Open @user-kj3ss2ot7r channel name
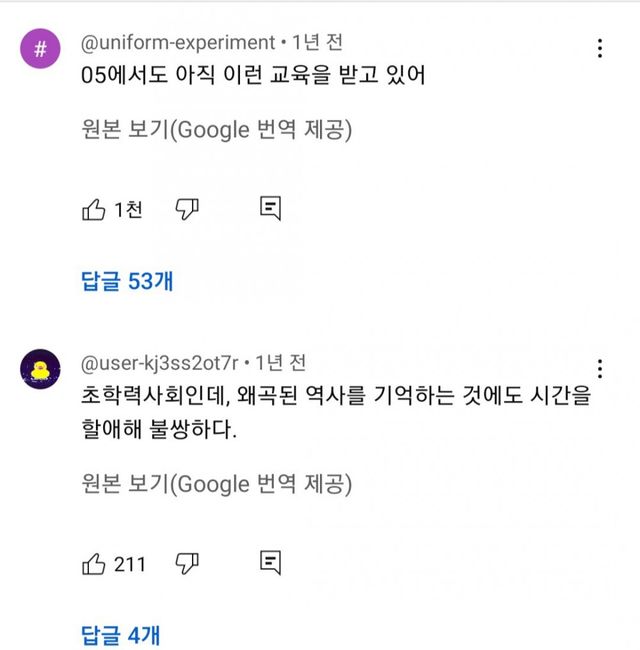 tap(162, 363)
